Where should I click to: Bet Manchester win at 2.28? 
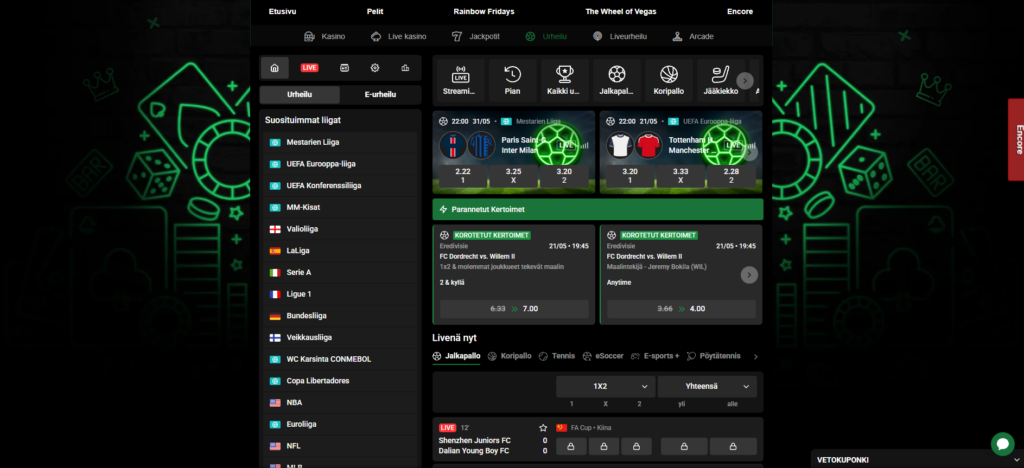pyautogui.click(x=731, y=176)
